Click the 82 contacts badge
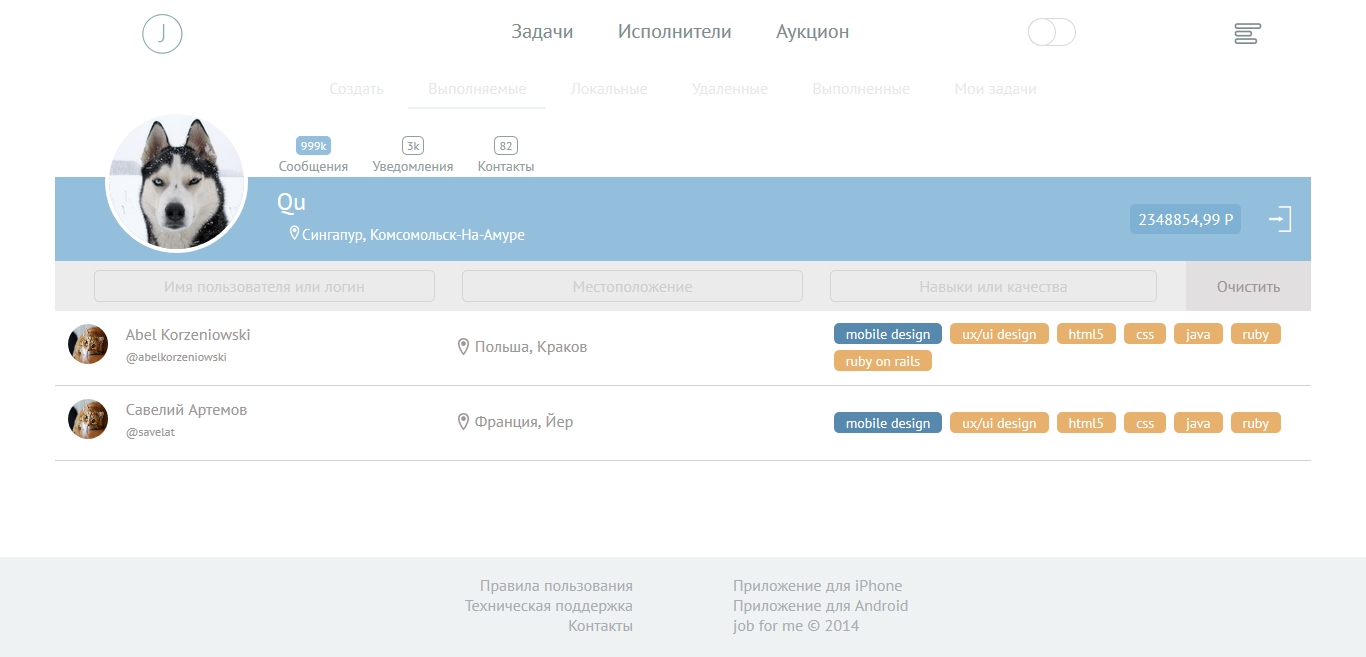The height and width of the screenshot is (657, 1366). [x=506, y=146]
